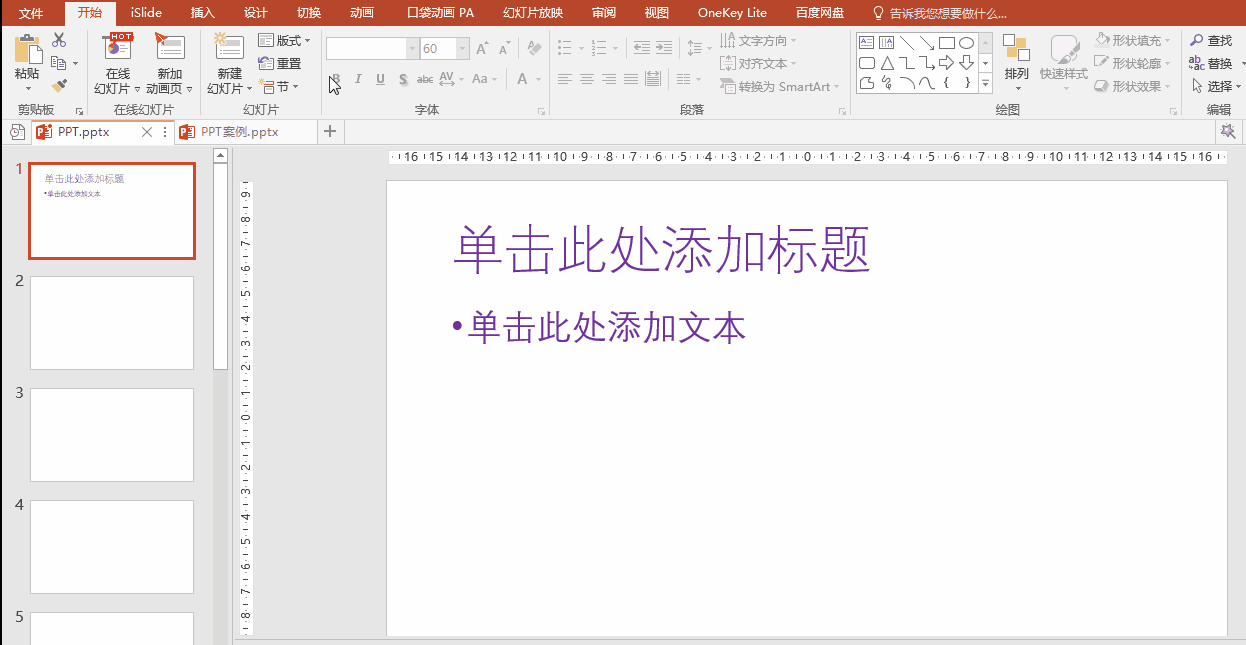The height and width of the screenshot is (645, 1246).
Task: Open the font size dropdown
Action: tap(460, 47)
